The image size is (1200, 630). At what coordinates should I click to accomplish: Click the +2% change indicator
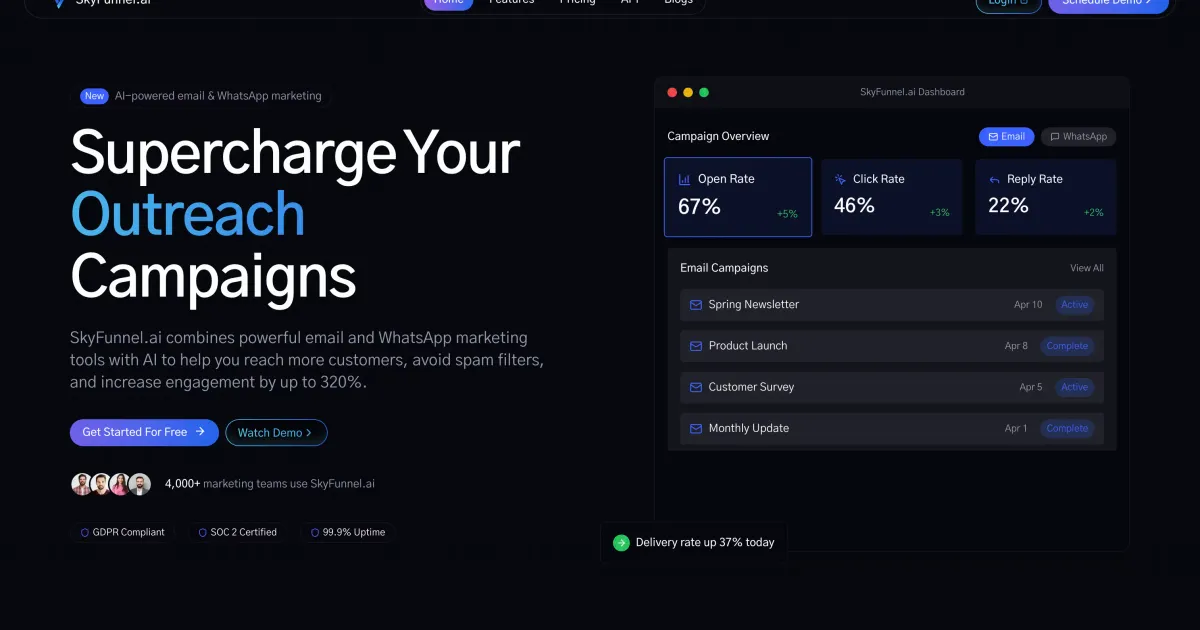[x=1094, y=213]
